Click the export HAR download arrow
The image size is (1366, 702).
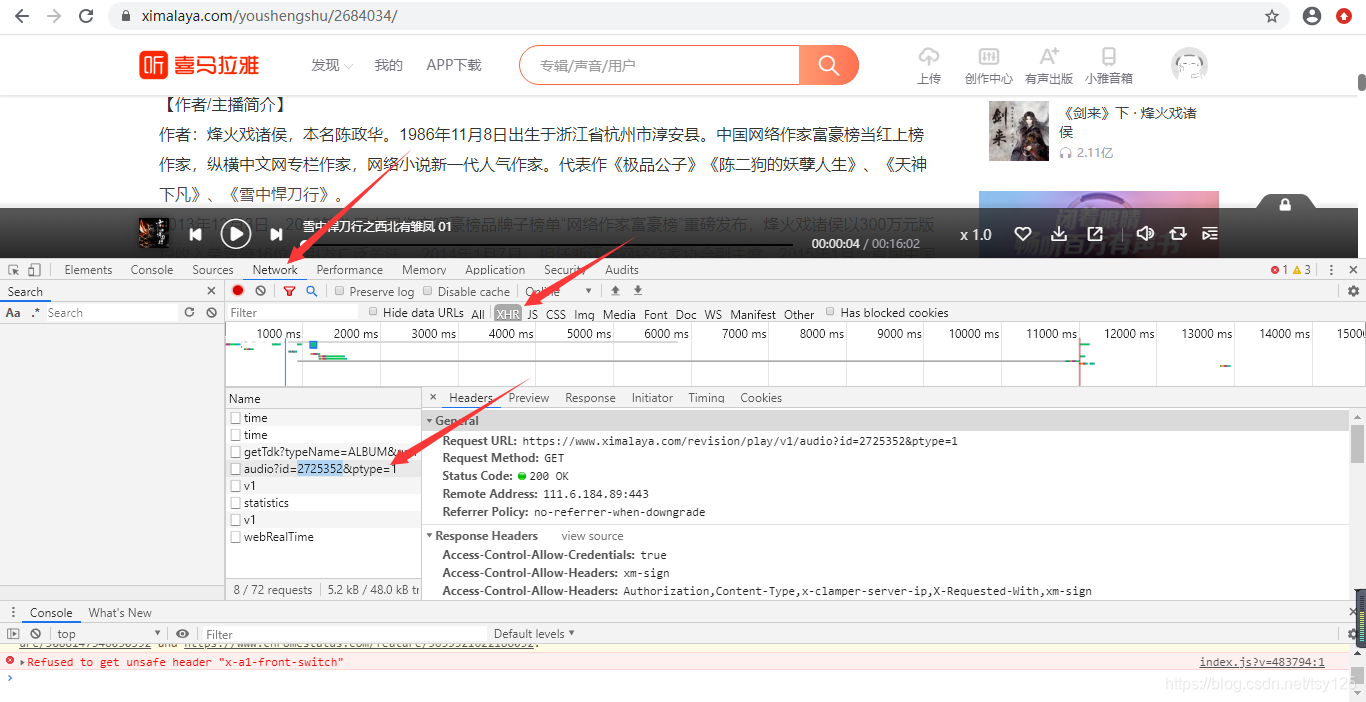tap(637, 291)
